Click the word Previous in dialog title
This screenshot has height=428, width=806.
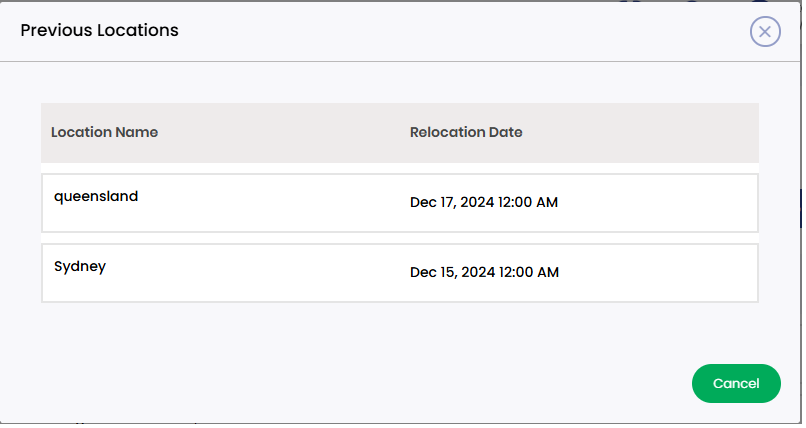click(57, 30)
